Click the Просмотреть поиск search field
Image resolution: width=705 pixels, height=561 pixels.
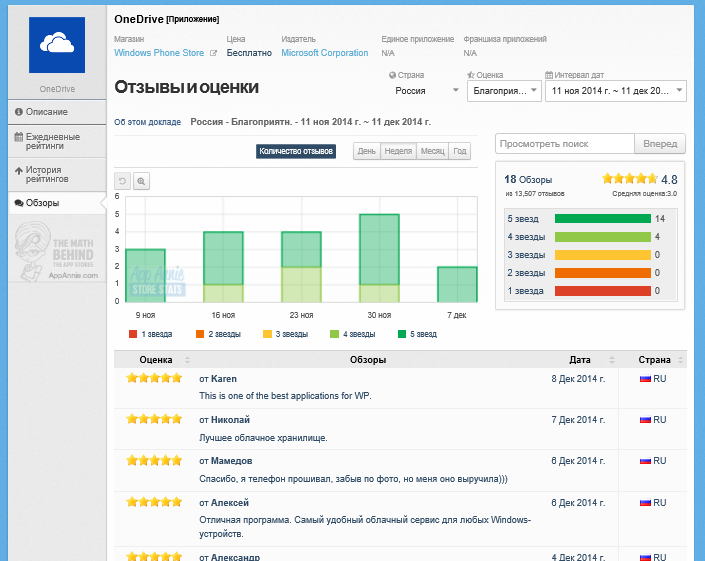click(x=565, y=144)
